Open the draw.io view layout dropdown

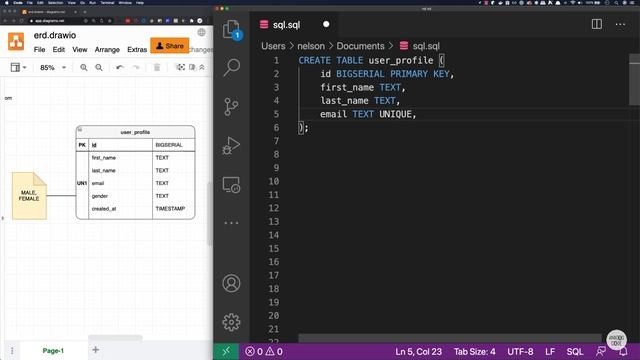pos(18,67)
